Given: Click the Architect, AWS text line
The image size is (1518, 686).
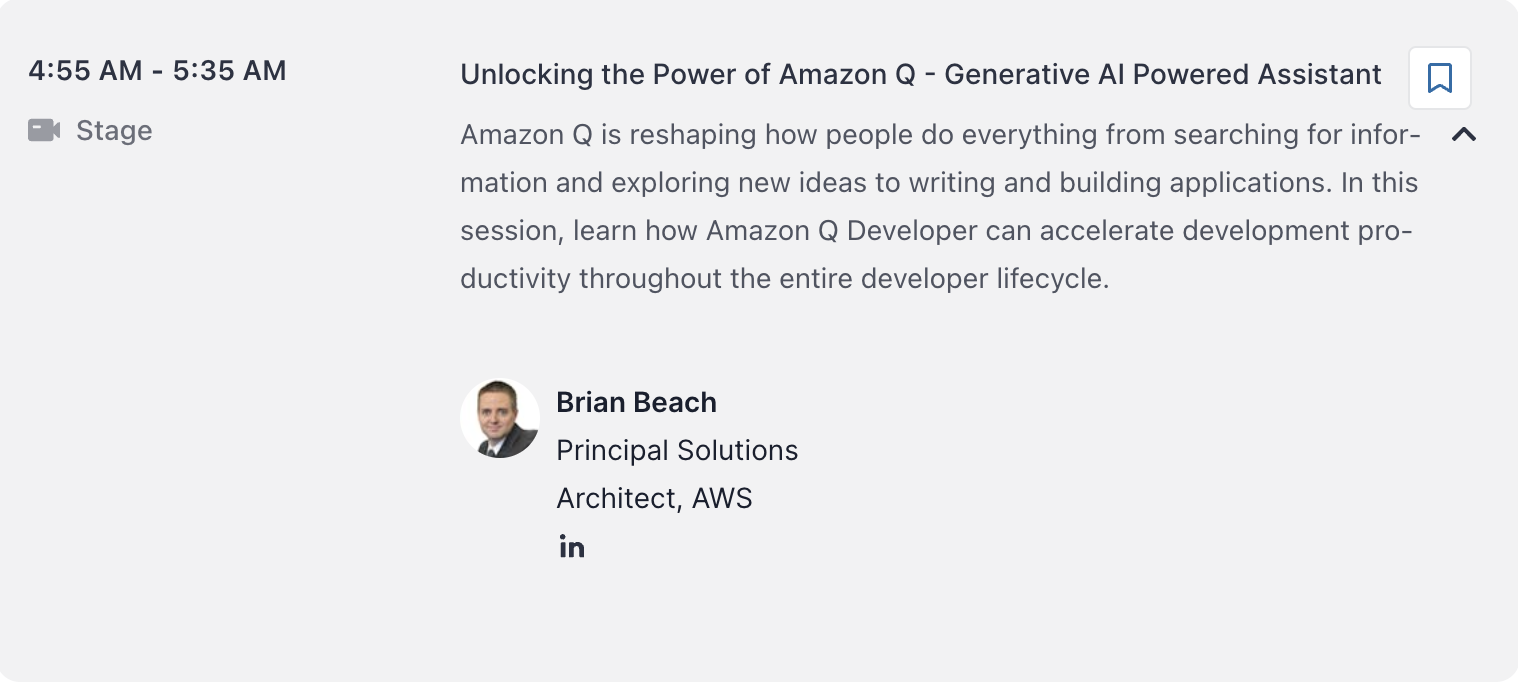Looking at the screenshot, I should [654, 499].
